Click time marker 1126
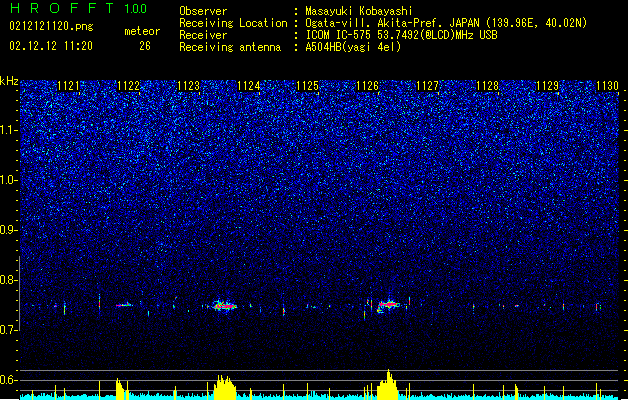The width and height of the screenshot is (629, 400). (x=367, y=86)
